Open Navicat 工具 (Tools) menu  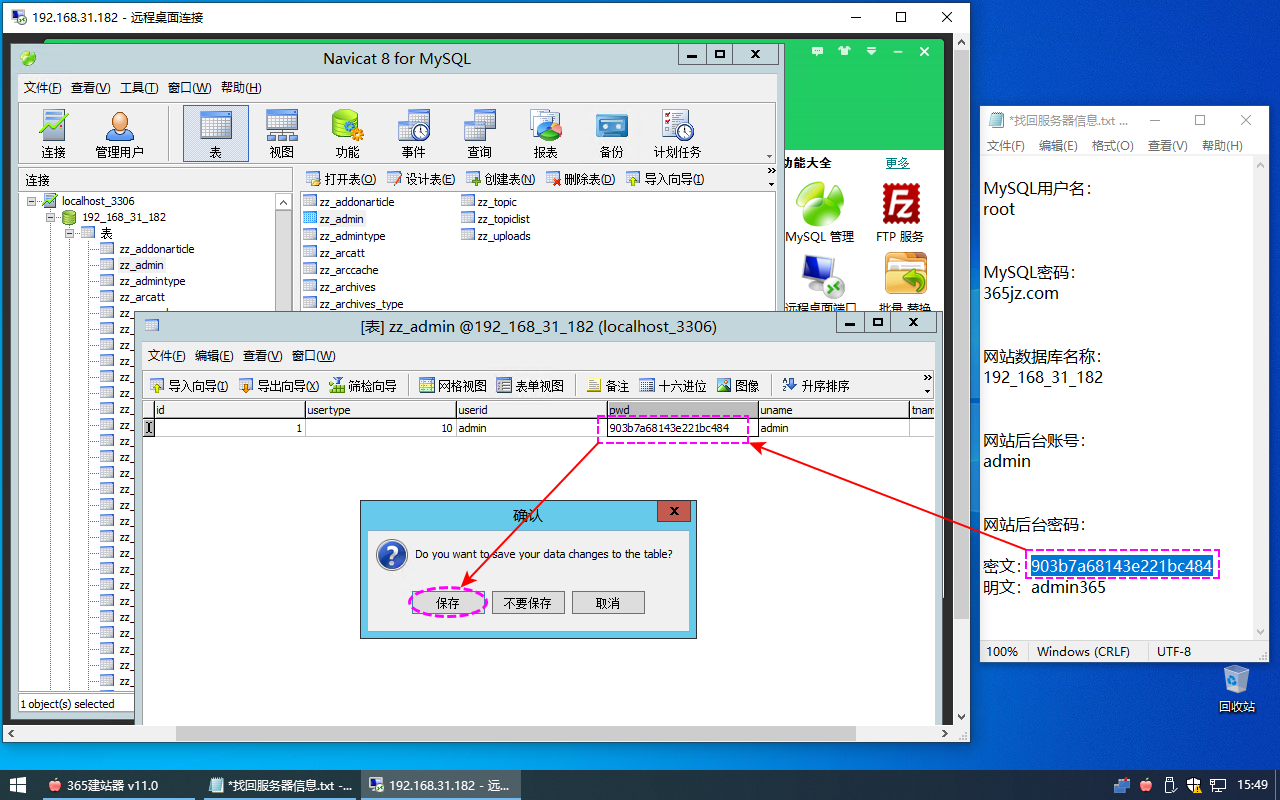[139, 88]
